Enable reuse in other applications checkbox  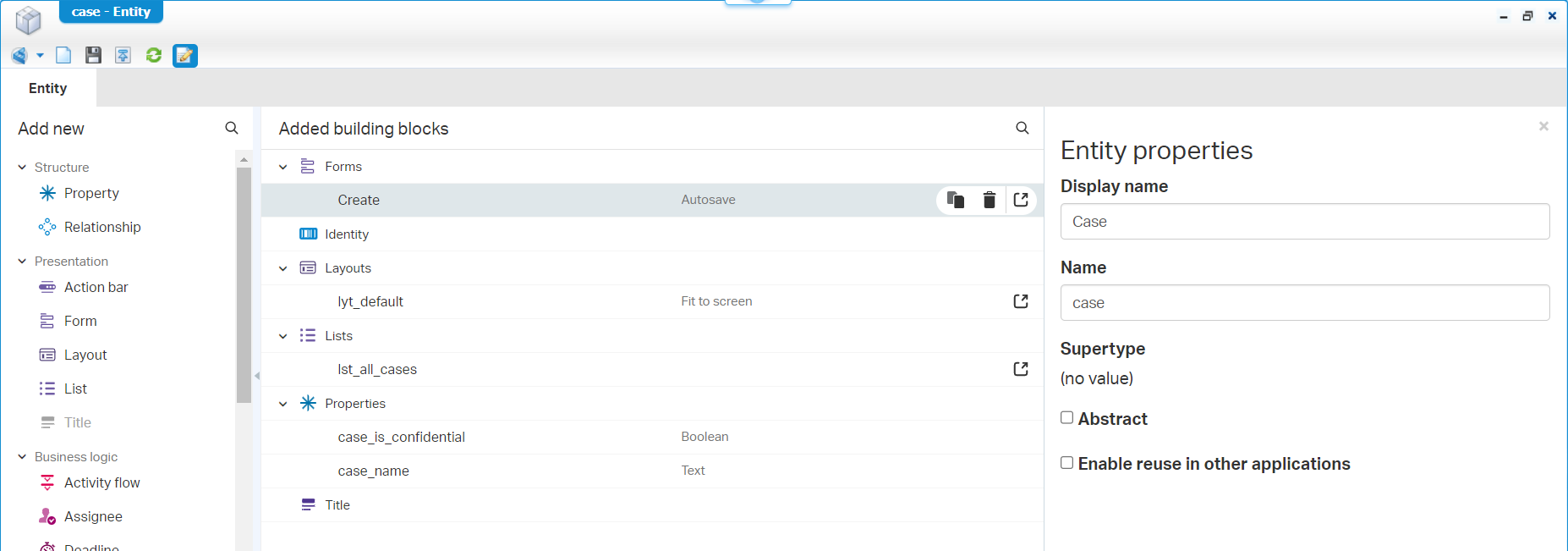(1066, 462)
